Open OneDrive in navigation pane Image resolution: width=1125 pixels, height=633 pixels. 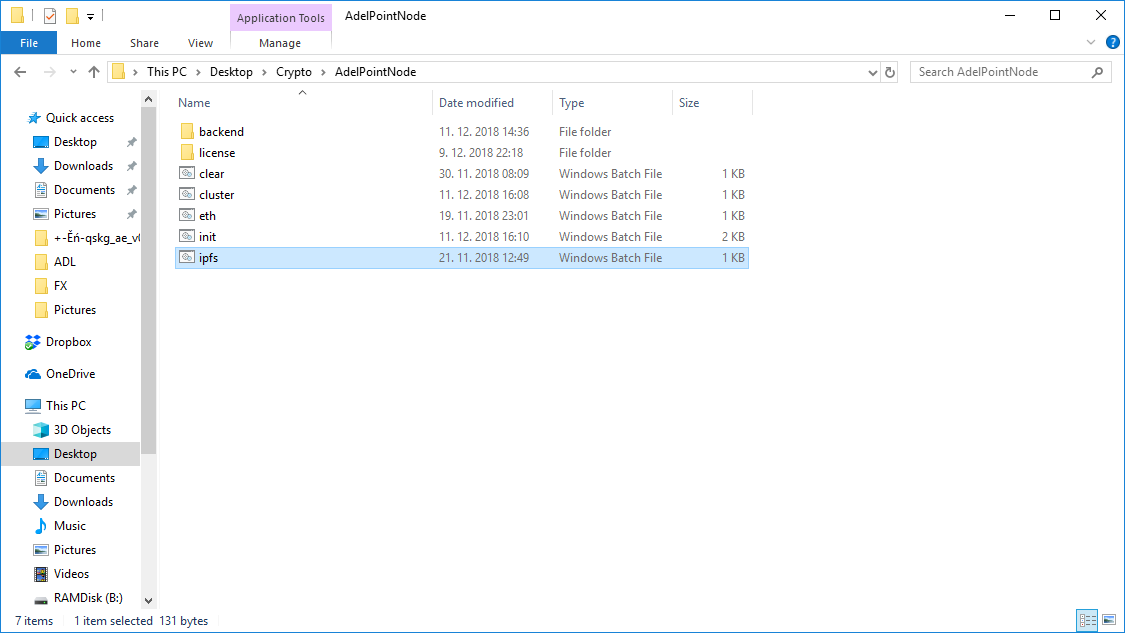[70, 374]
